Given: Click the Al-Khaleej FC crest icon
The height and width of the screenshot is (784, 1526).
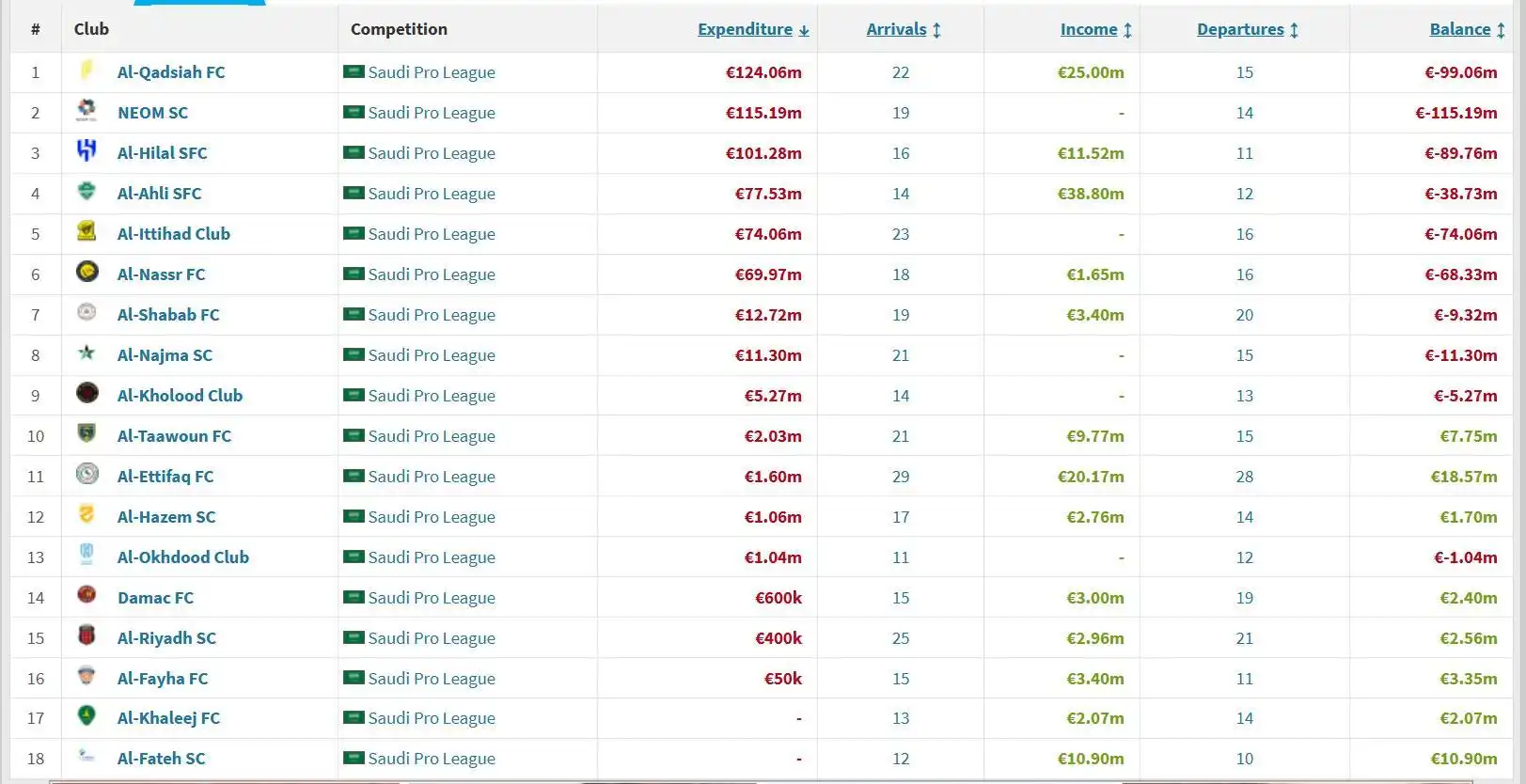Looking at the screenshot, I should 87,716.
